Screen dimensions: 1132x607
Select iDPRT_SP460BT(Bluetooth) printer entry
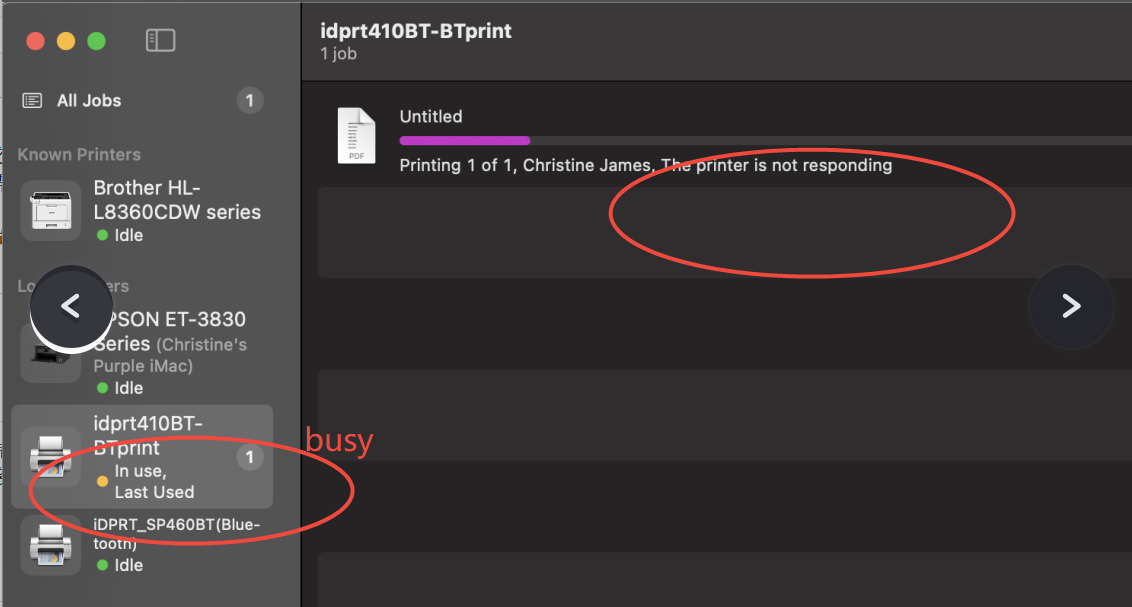point(176,534)
